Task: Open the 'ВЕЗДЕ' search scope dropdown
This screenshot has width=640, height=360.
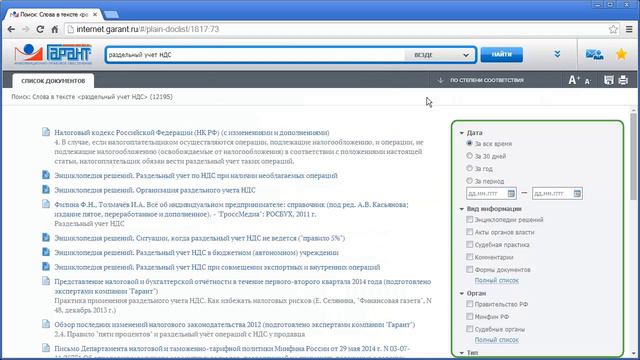Action: [440, 55]
